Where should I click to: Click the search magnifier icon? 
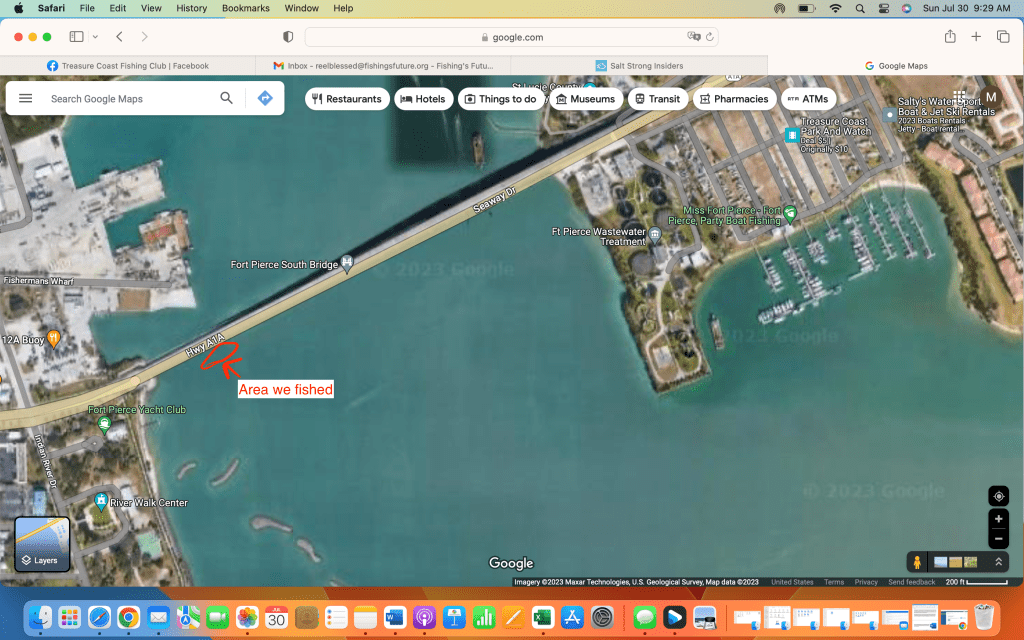tap(227, 99)
